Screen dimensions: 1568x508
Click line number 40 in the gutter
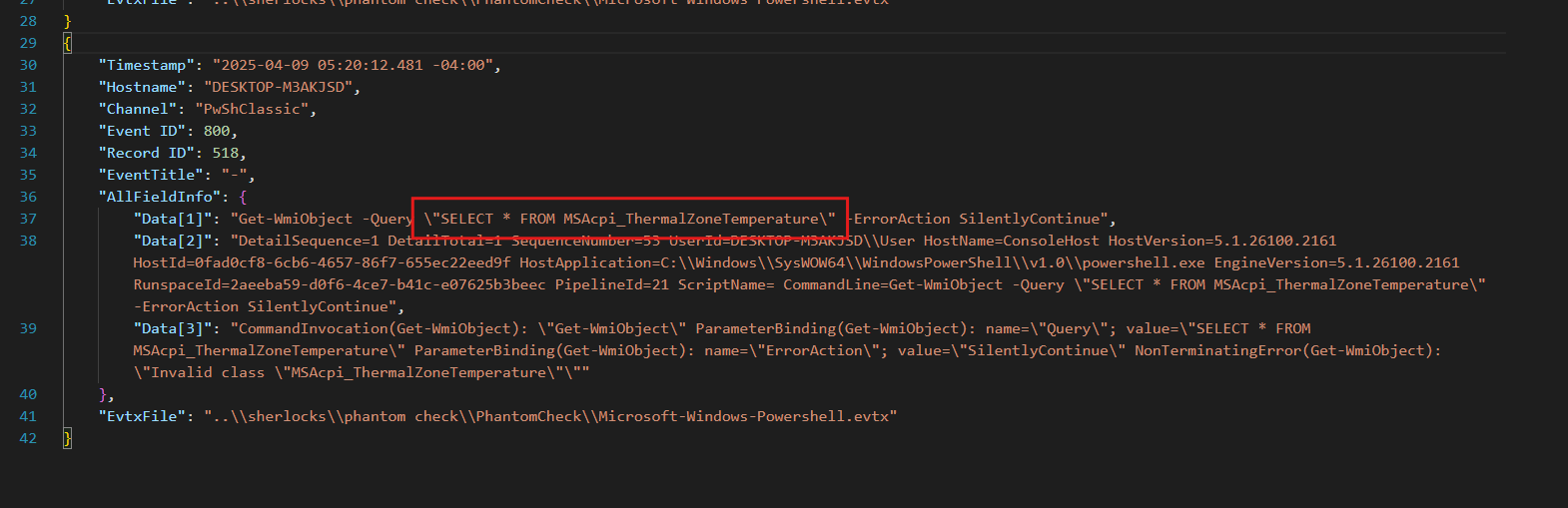[x=28, y=394]
